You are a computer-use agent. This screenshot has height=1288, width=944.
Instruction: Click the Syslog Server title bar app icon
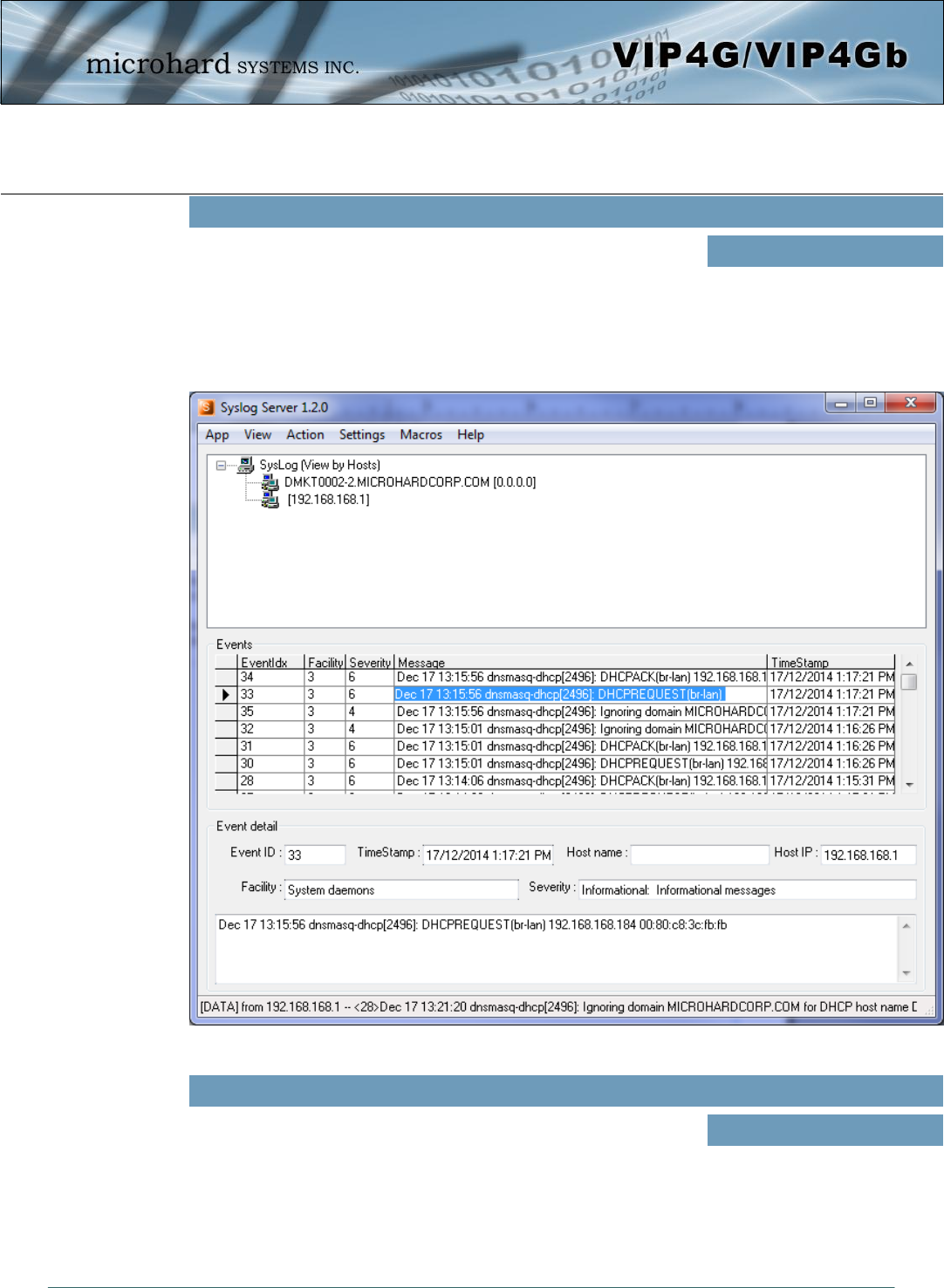coord(207,407)
